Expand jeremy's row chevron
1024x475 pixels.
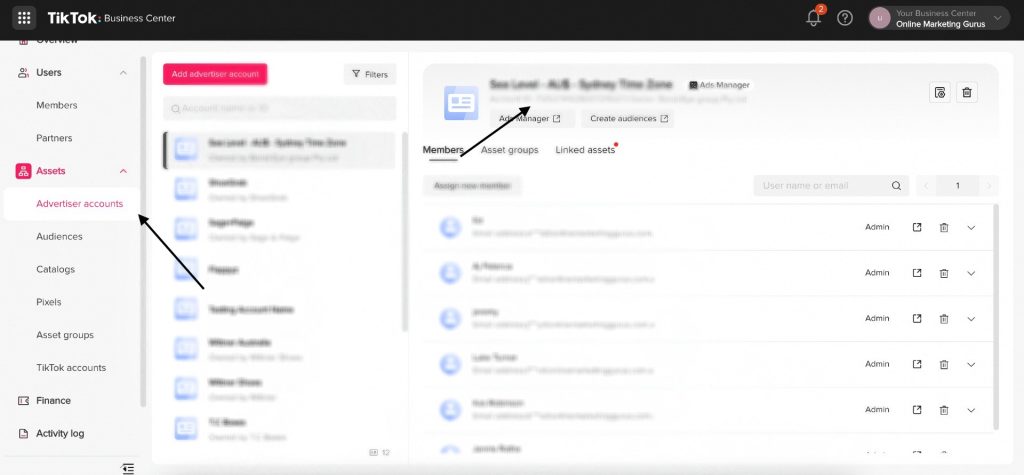[x=971, y=319]
